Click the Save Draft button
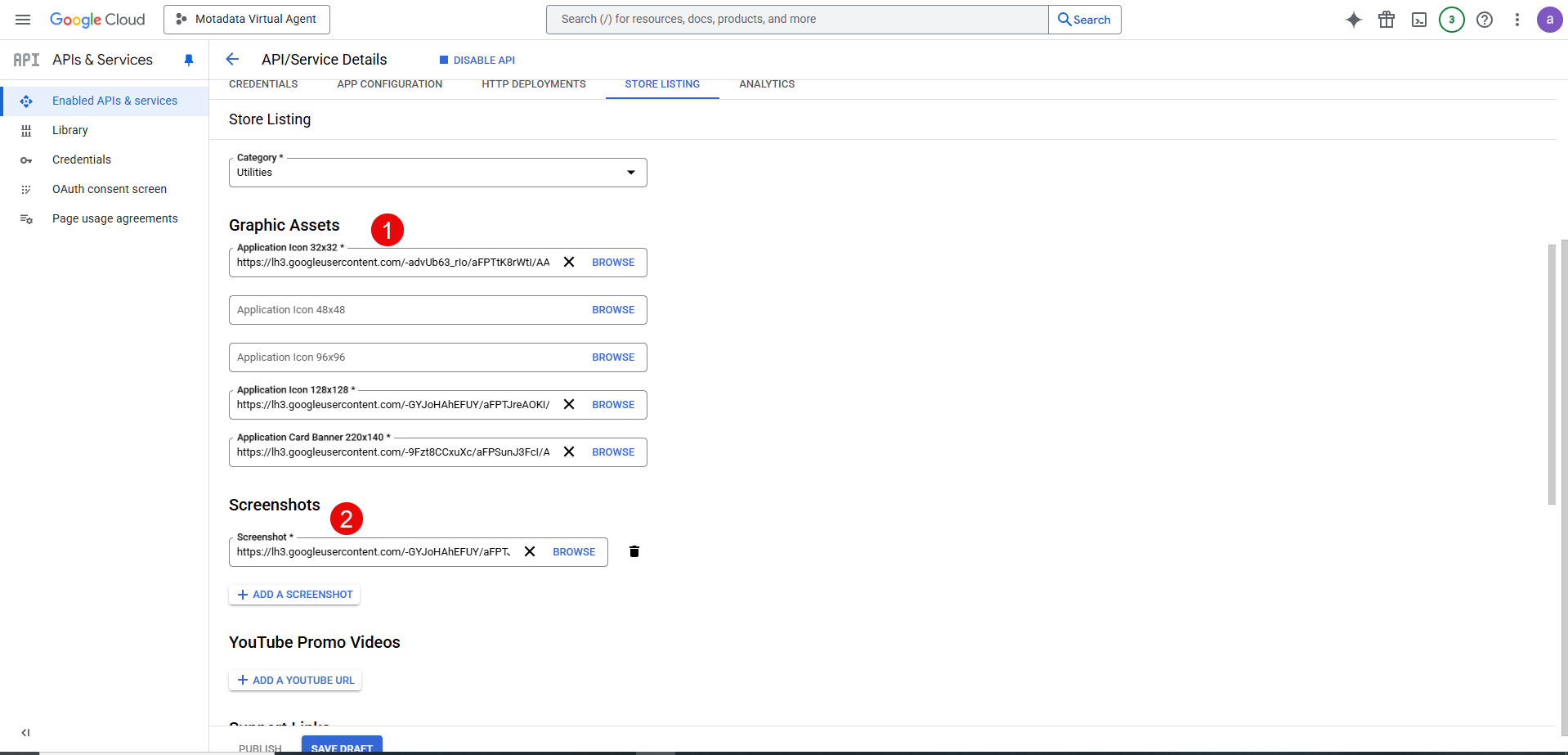The height and width of the screenshot is (755, 1568). (342, 747)
